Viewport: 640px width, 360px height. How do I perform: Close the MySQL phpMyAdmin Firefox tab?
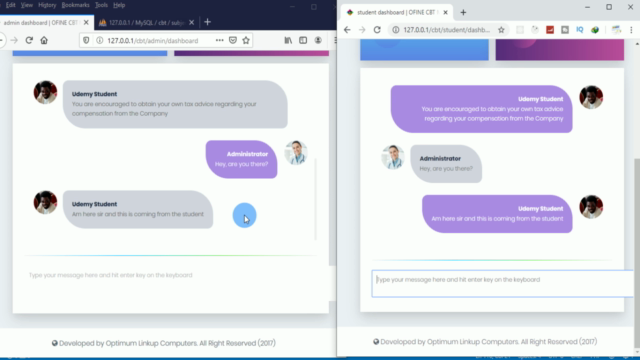tap(191, 22)
